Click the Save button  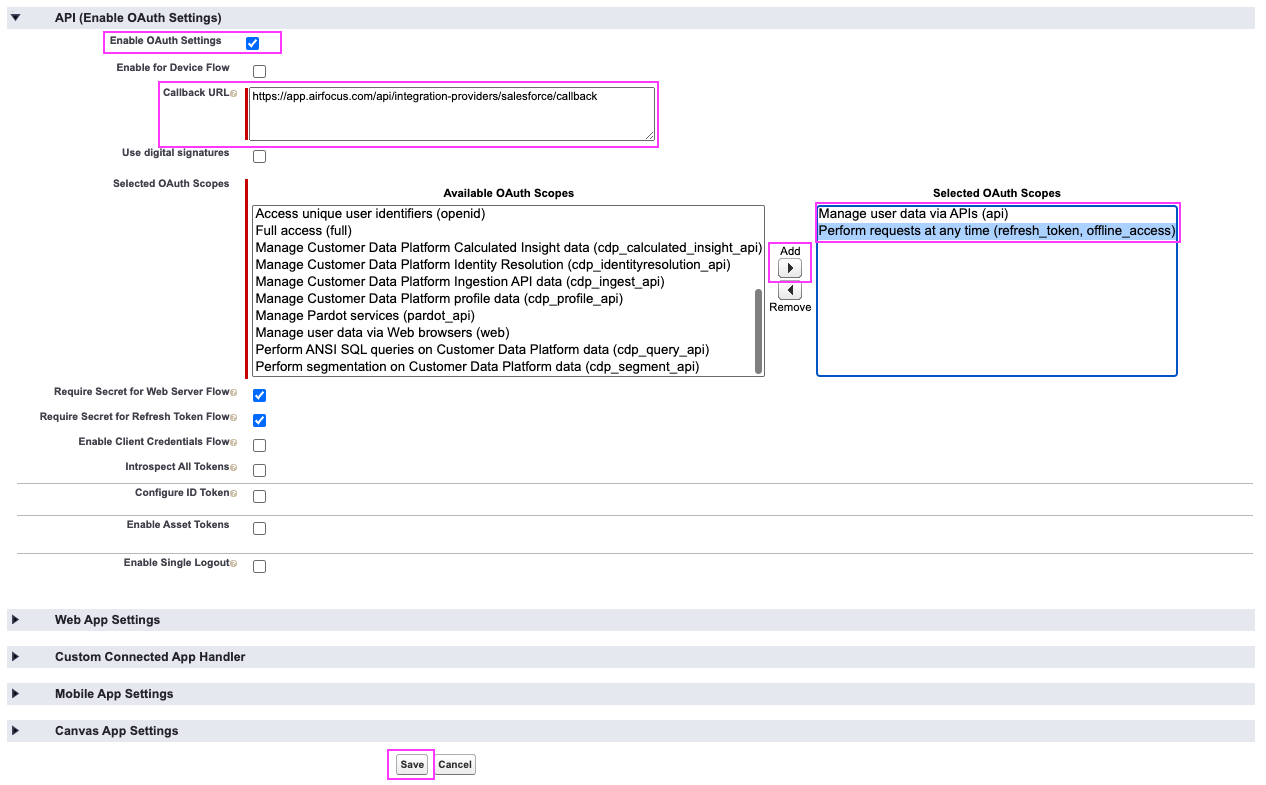click(411, 764)
